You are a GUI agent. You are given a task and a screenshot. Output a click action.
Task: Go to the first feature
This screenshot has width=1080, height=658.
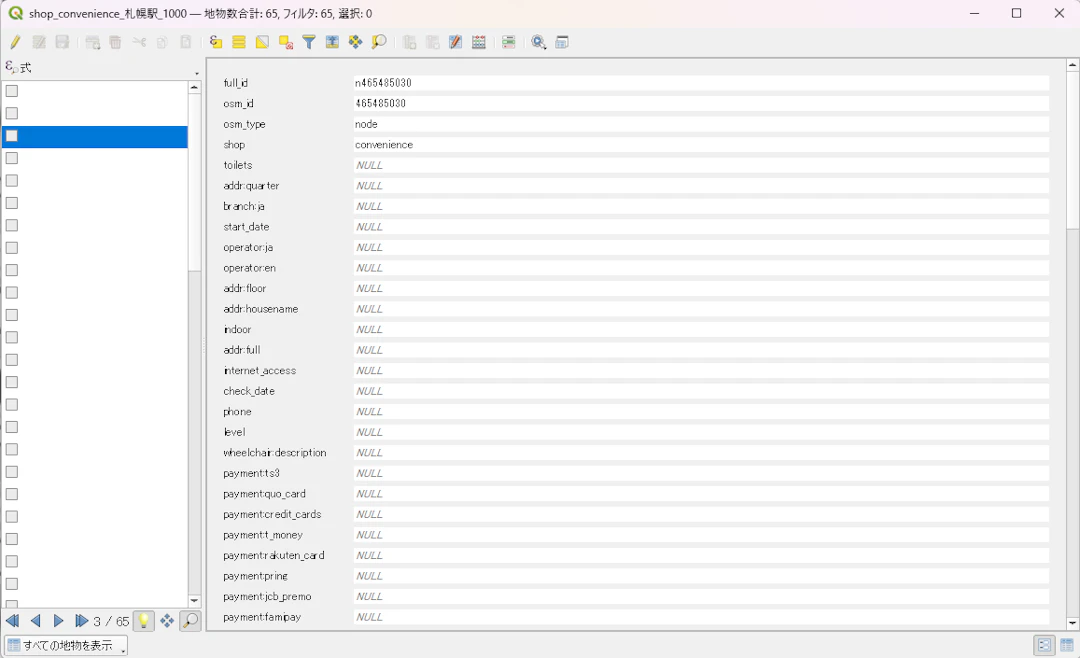pyautogui.click(x=12, y=621)
